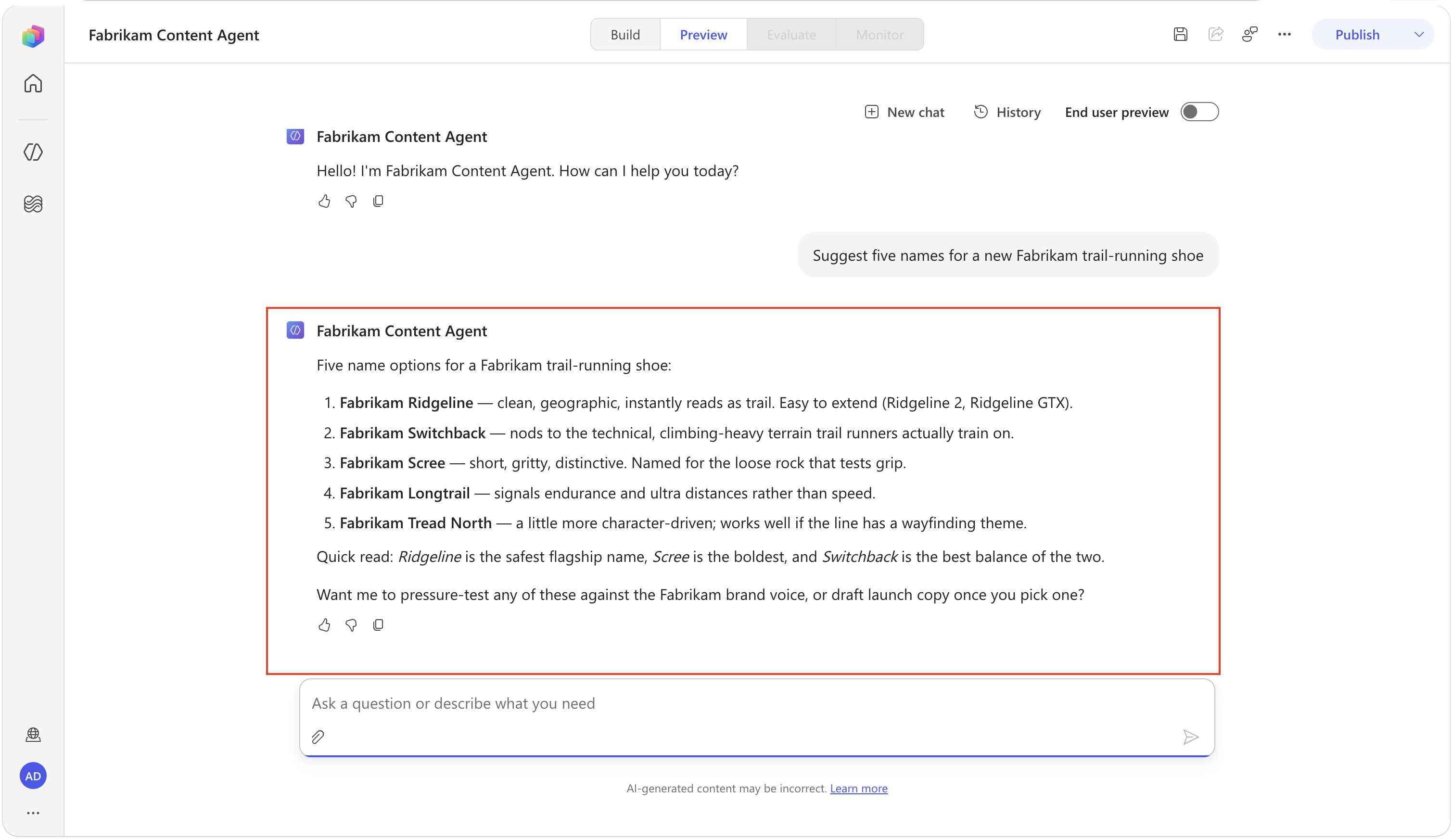This screenshot has width=1452, height=840.
Task: Thumbs up the greeting message
Action: pyautogui.click(x=324, y=201)
